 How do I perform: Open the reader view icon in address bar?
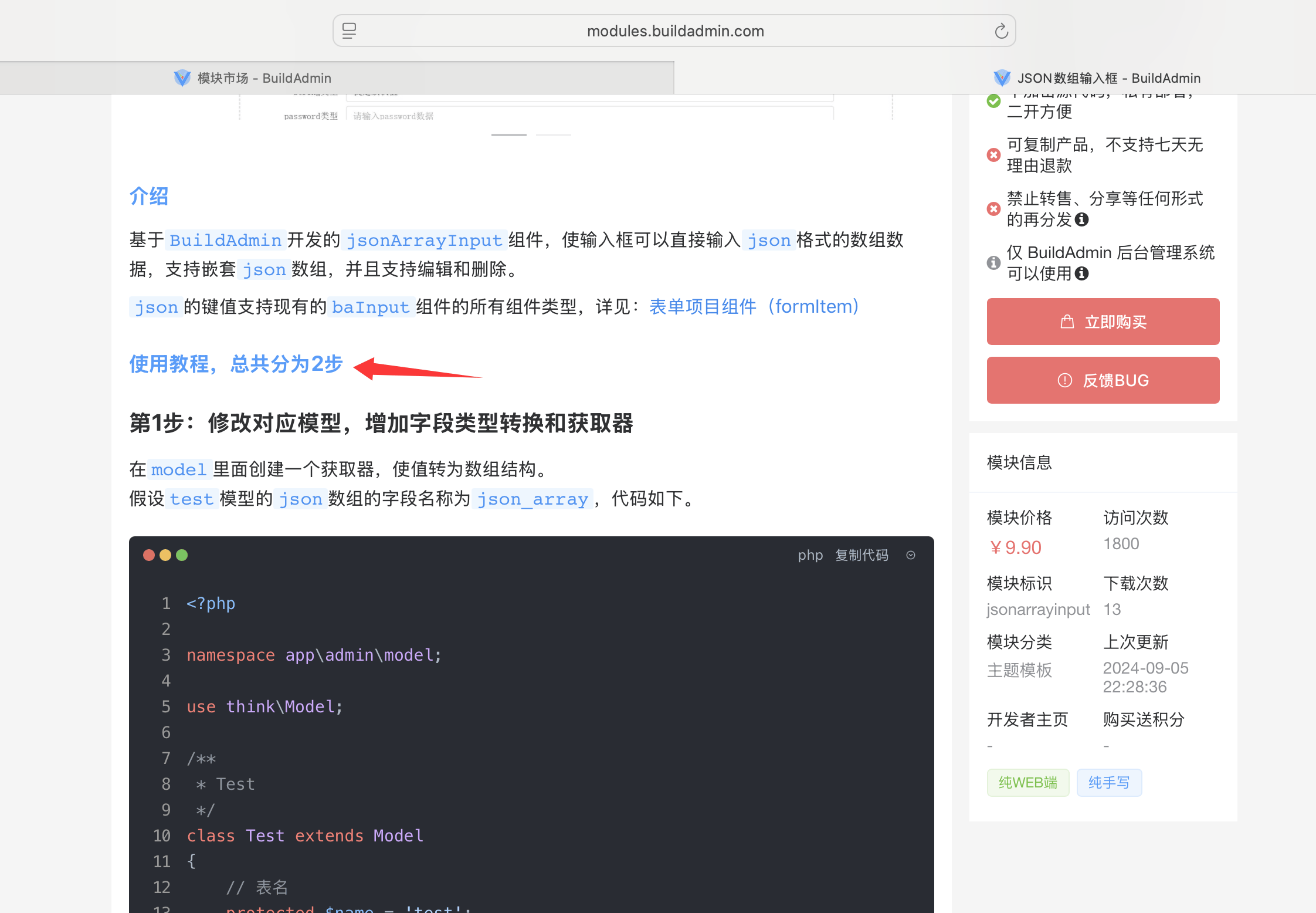point(349,31)
